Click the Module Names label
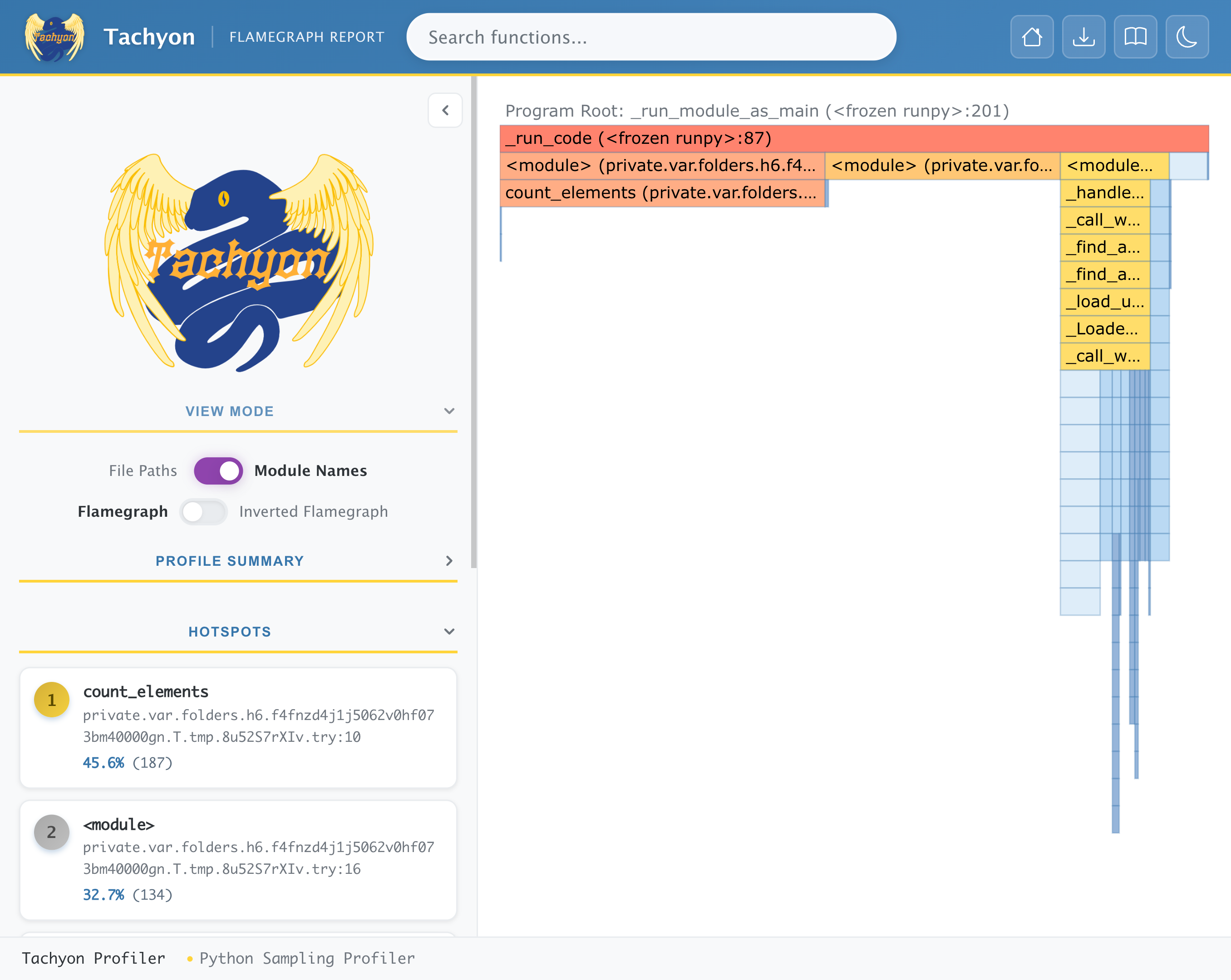The image size is (1231, 980). [310, 471]
